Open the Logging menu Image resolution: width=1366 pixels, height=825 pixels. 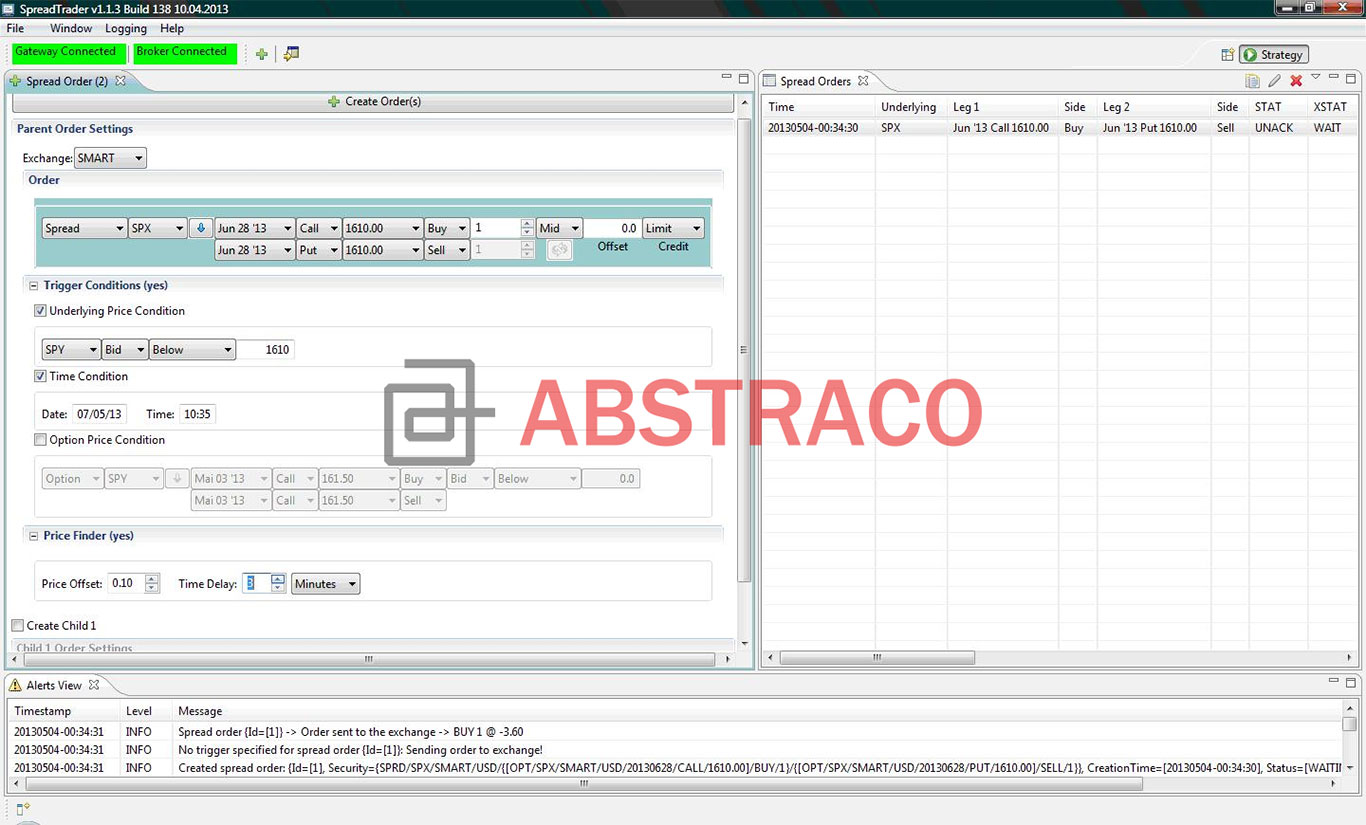125,28
